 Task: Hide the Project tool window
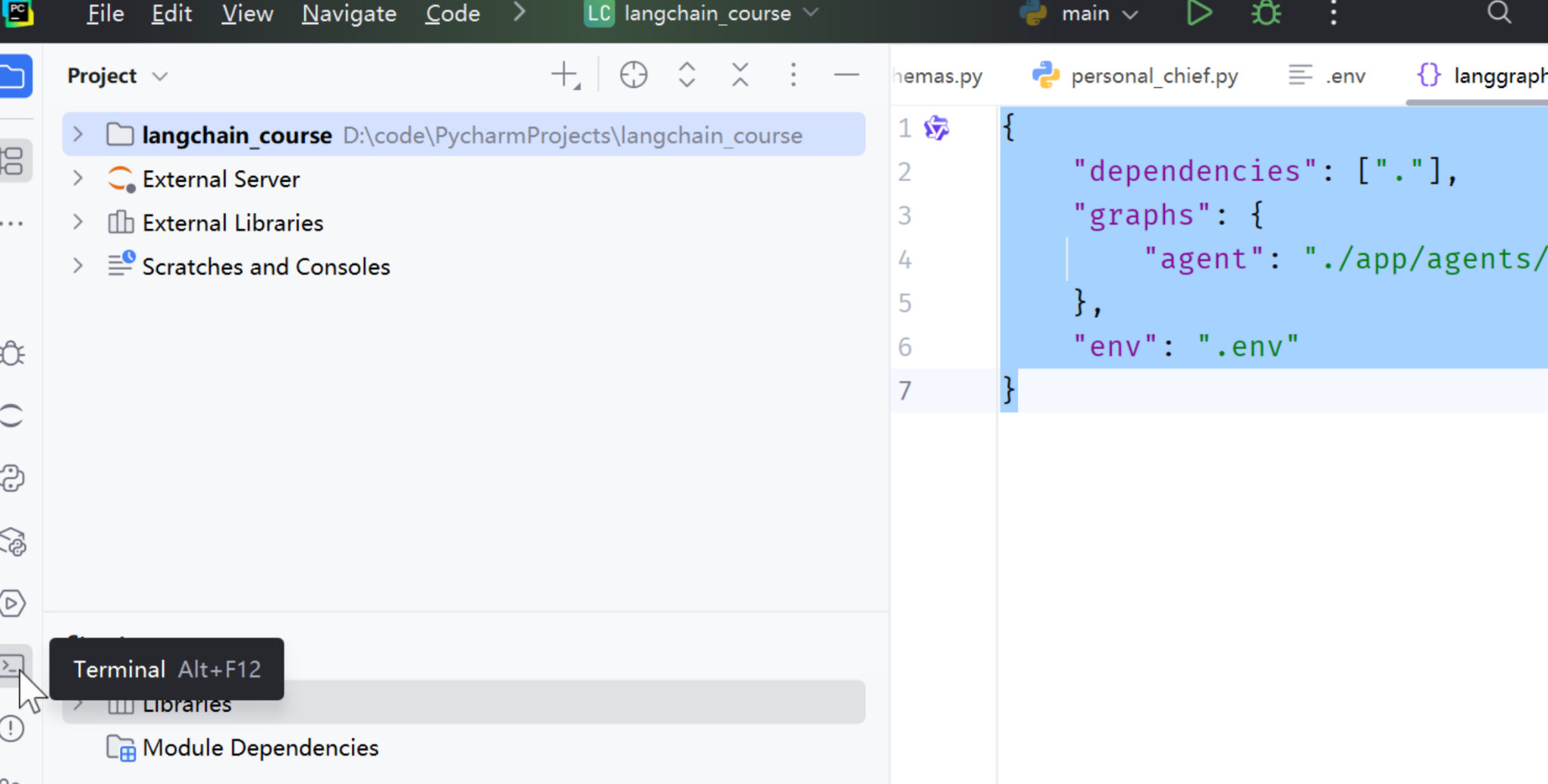(846, 75)
